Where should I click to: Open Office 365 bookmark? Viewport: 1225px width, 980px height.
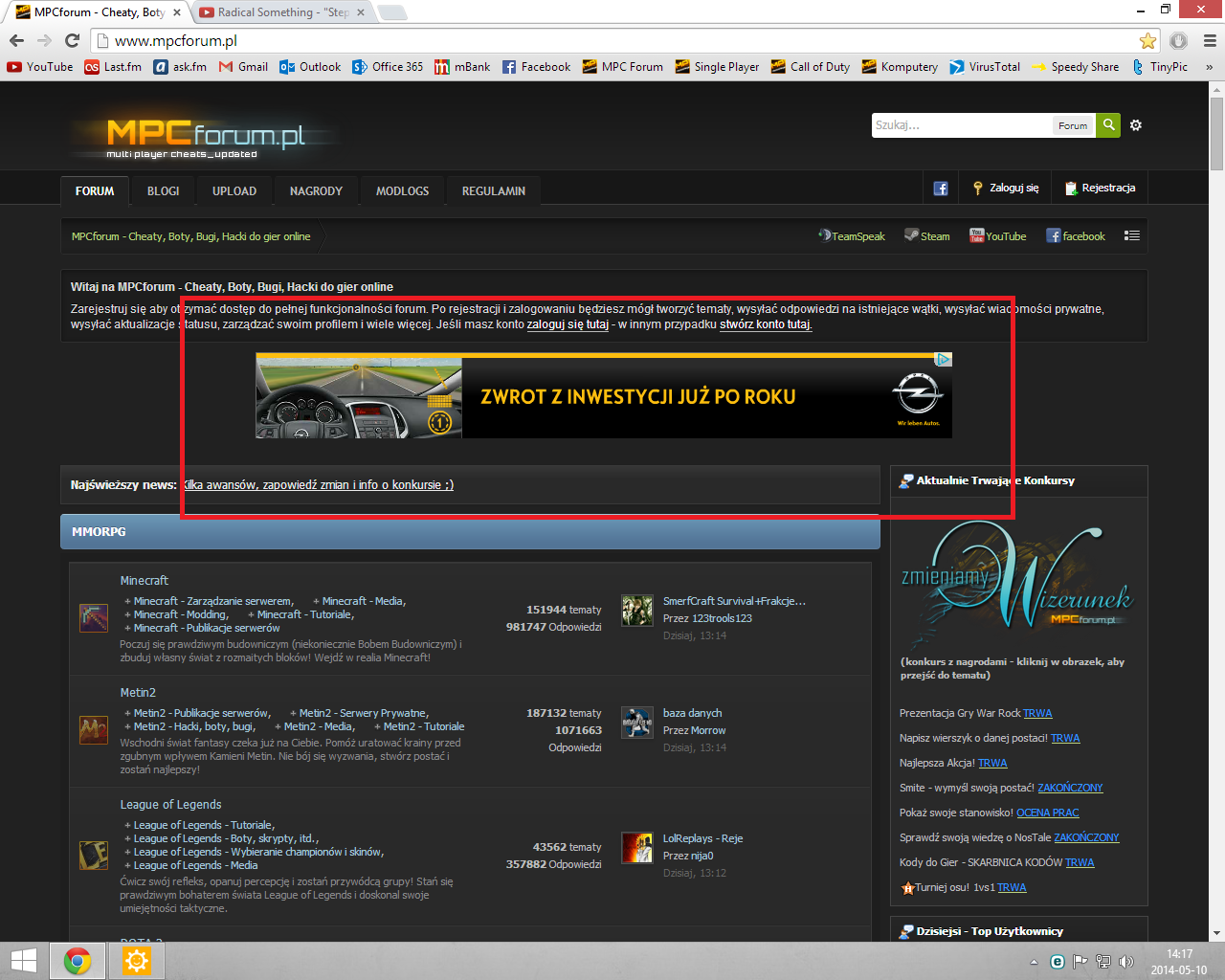(388, 67)
